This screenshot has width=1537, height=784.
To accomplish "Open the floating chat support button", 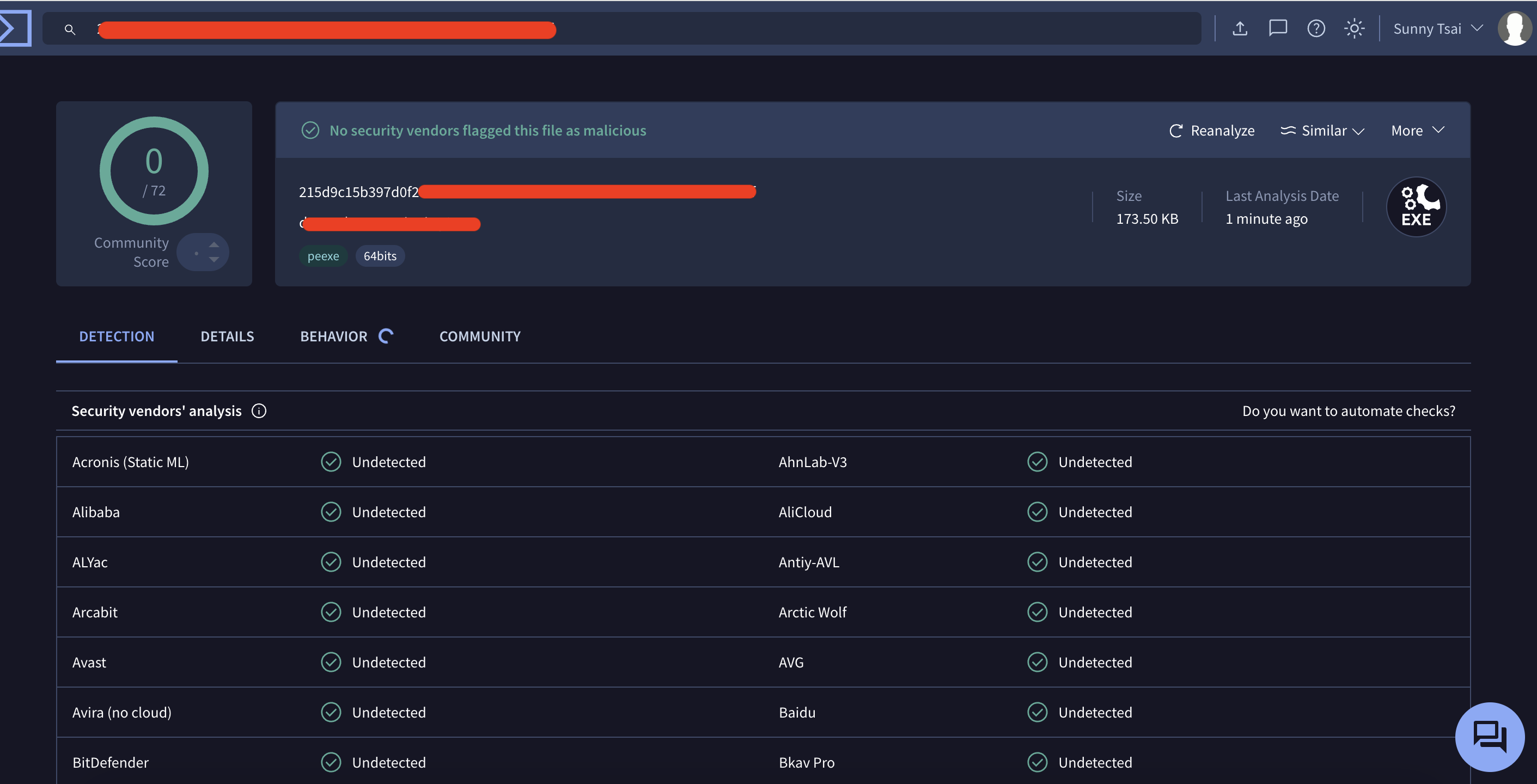I will (x=1489, y=736).
